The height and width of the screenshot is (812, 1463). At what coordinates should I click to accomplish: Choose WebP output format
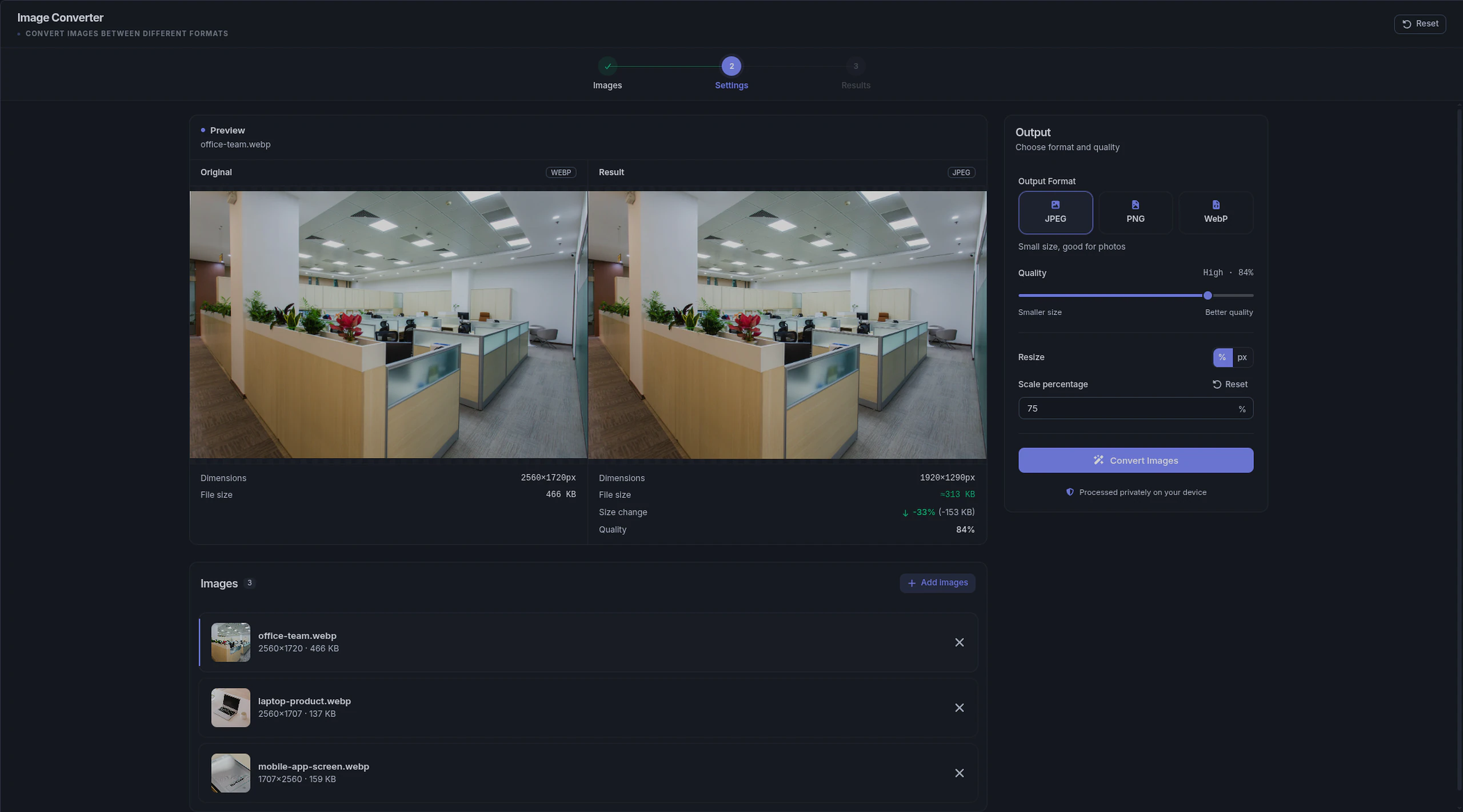[x=1216, y=213]
